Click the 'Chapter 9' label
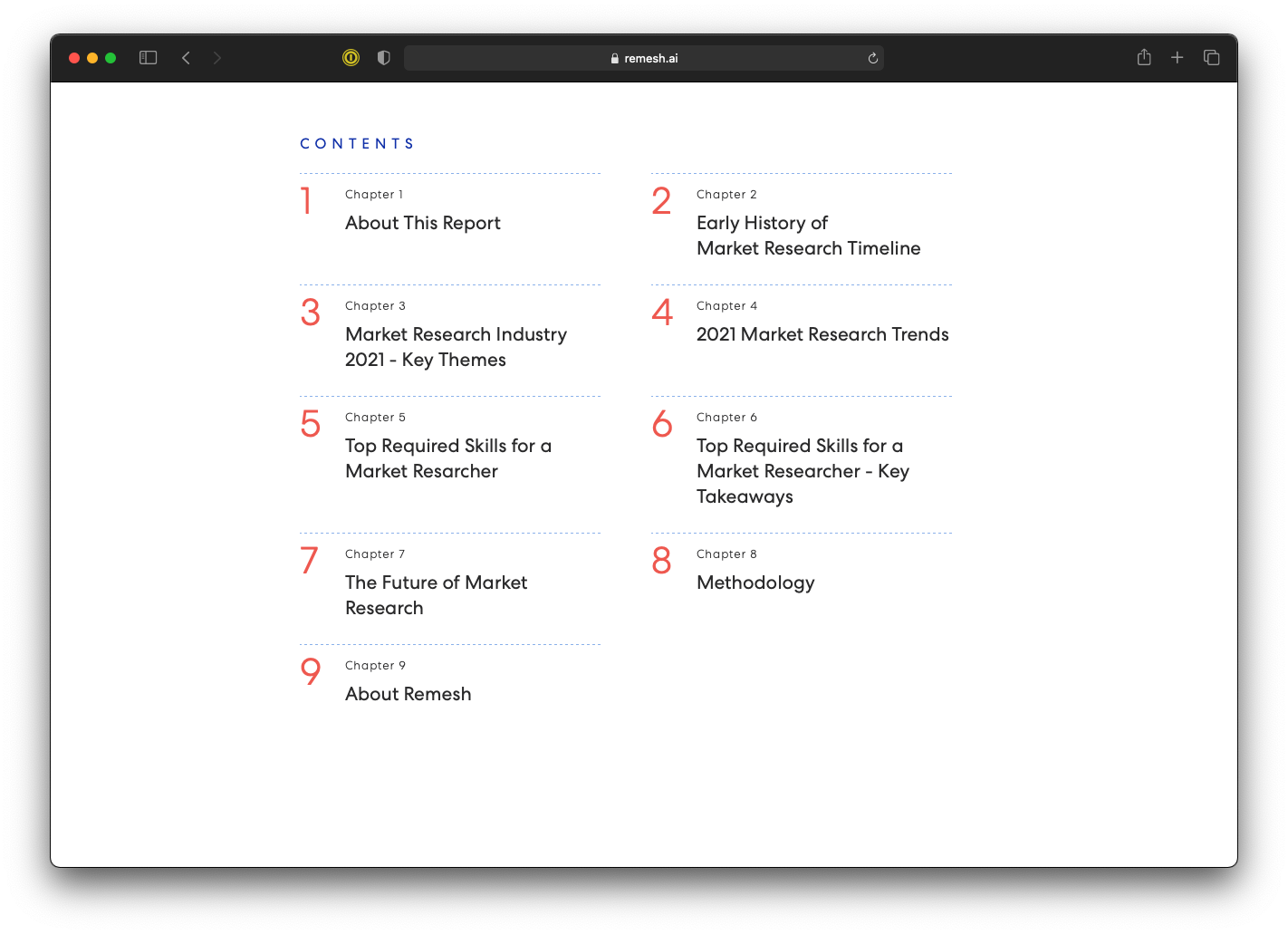Viewport: 1288px width, 934px height. click(x=375, y=666)
